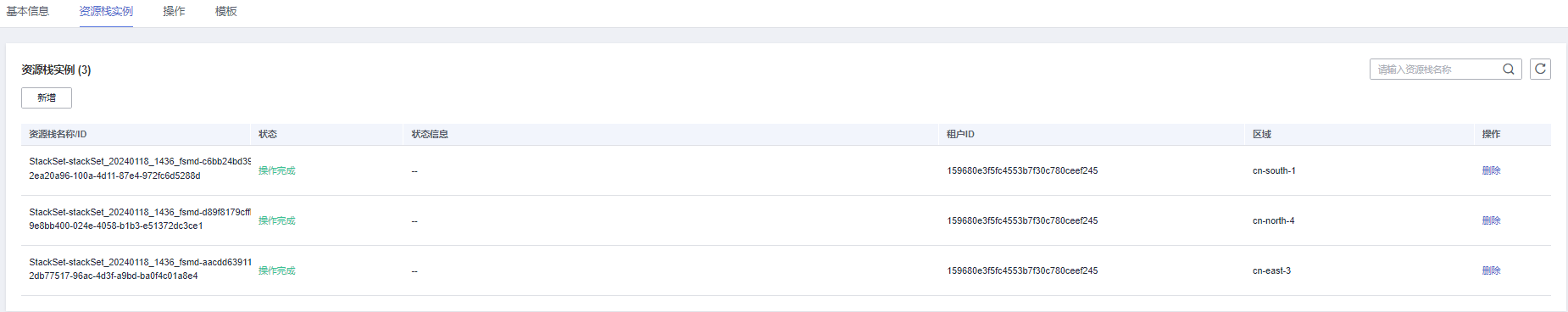Click the search magnifier icon

tap(1509, 70)
